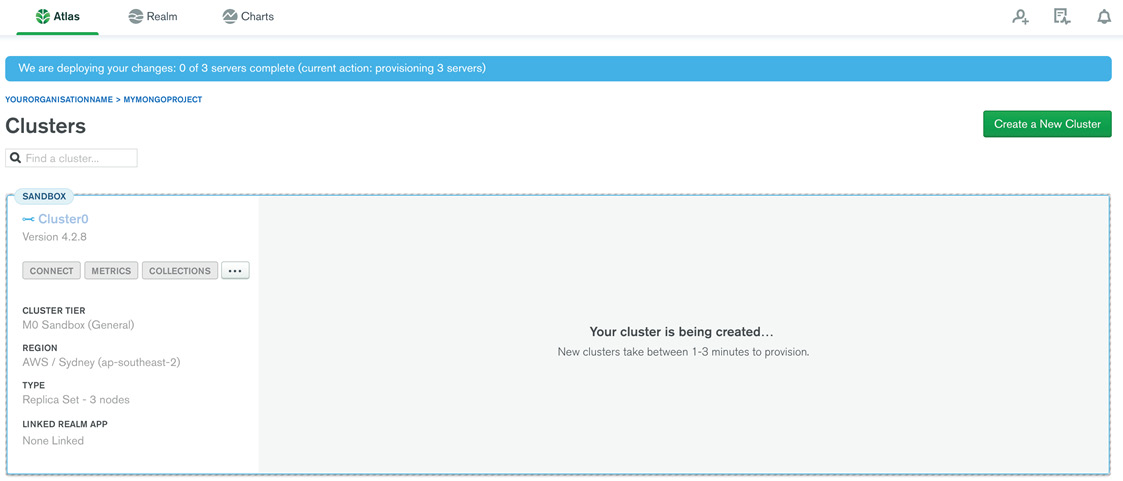
Task: Click the Atlas leaf logo icon
Action: coord(43,16)
